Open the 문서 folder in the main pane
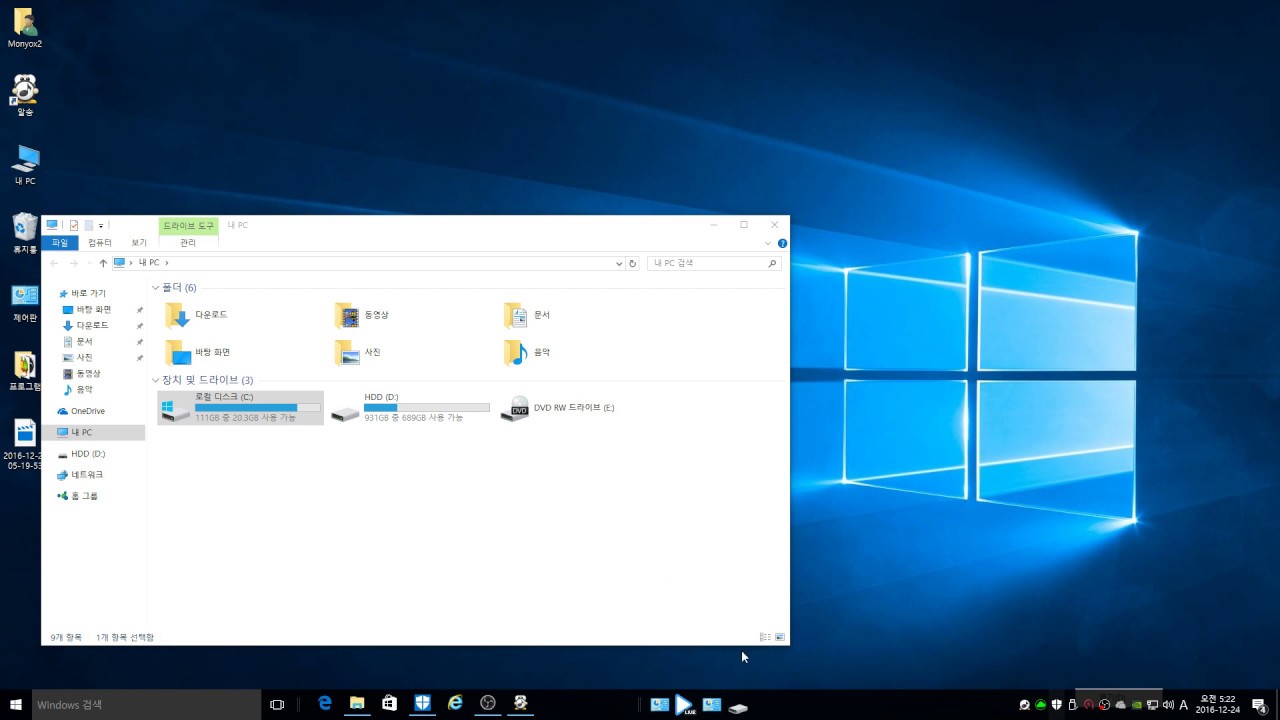1280x720 pixels. point(528,315)
